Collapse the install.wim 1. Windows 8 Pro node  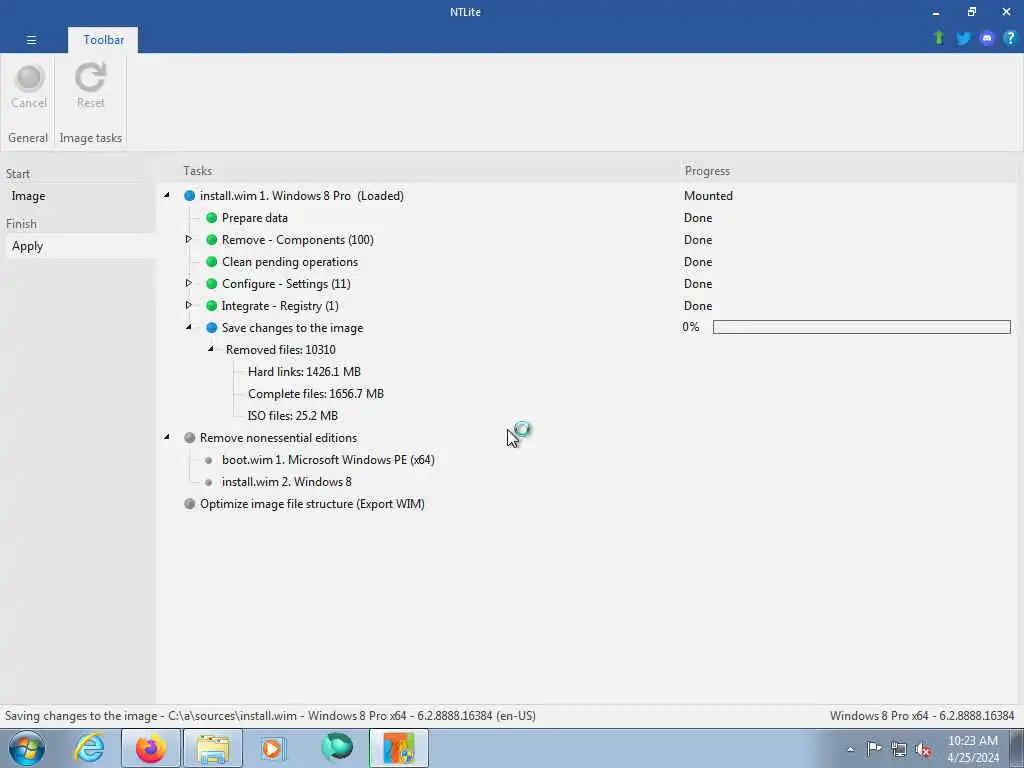coord(167,195)
